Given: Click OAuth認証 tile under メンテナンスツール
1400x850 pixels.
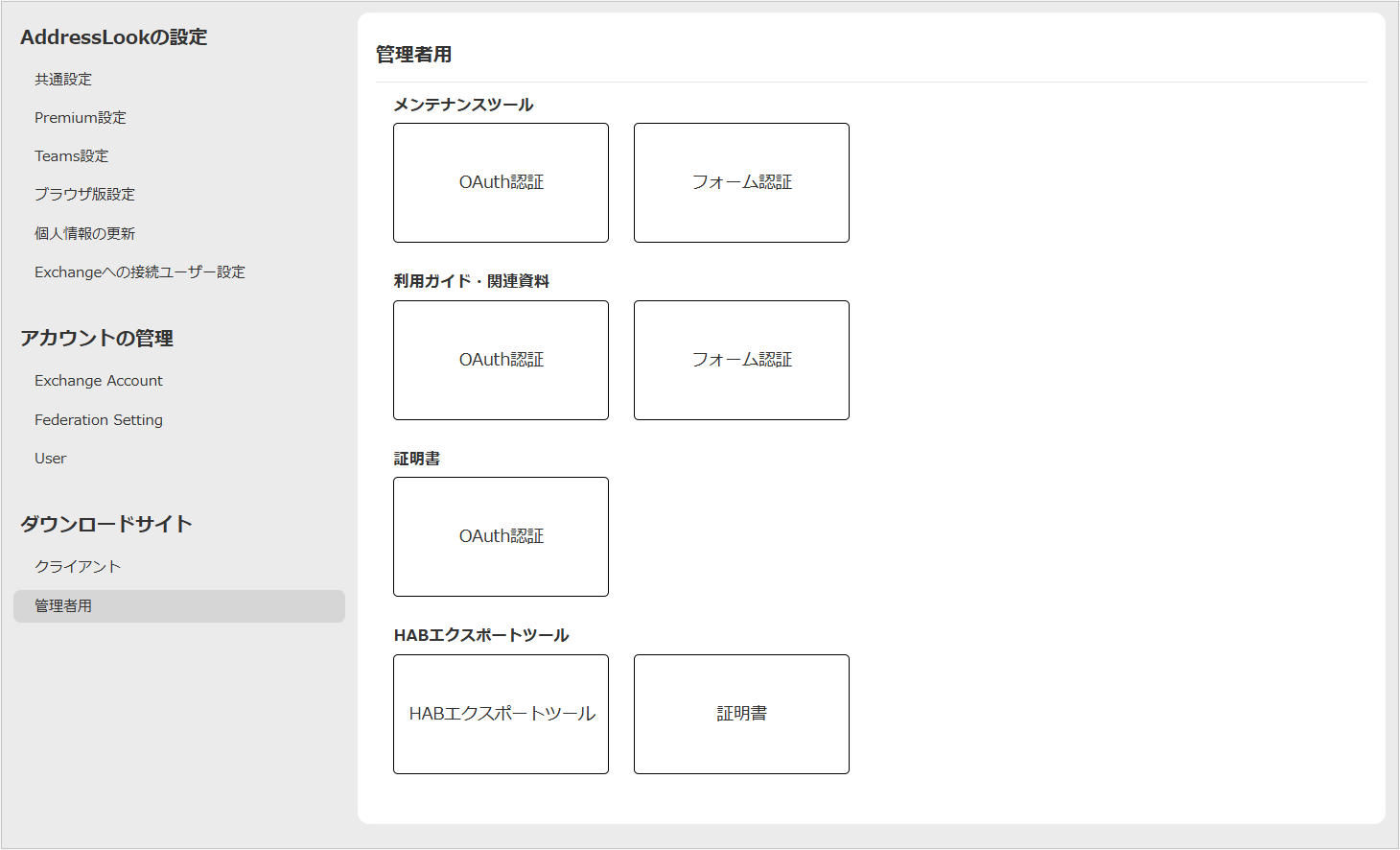Looking at the screenshot, I should point(501,182).
